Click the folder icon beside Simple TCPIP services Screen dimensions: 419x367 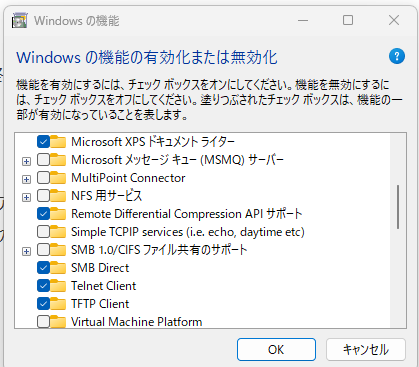coord(58,232)
